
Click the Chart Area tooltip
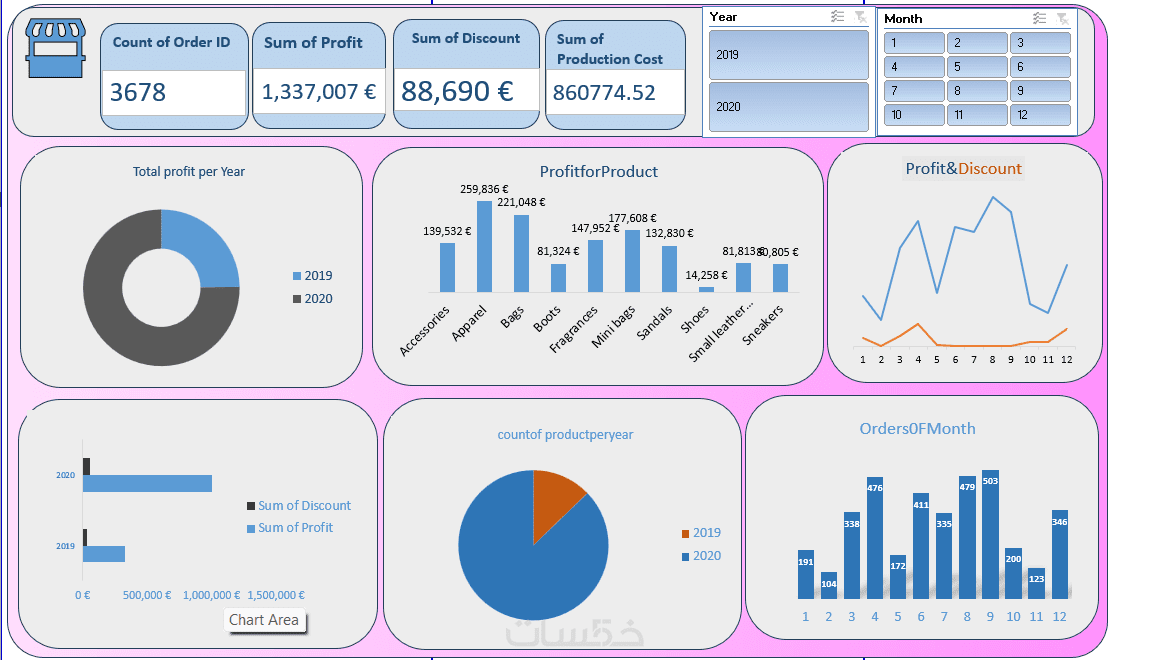pyautogui.click(x=264, y=620)
